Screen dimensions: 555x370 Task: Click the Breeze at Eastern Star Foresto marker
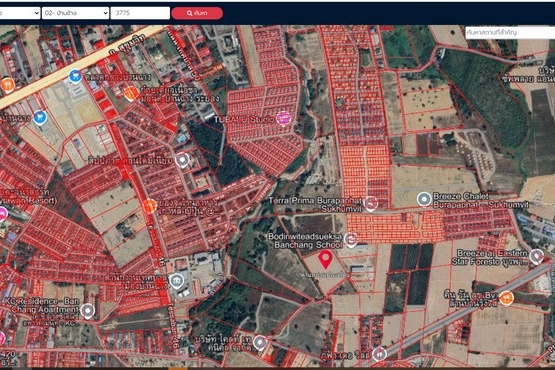pos(537,256)
